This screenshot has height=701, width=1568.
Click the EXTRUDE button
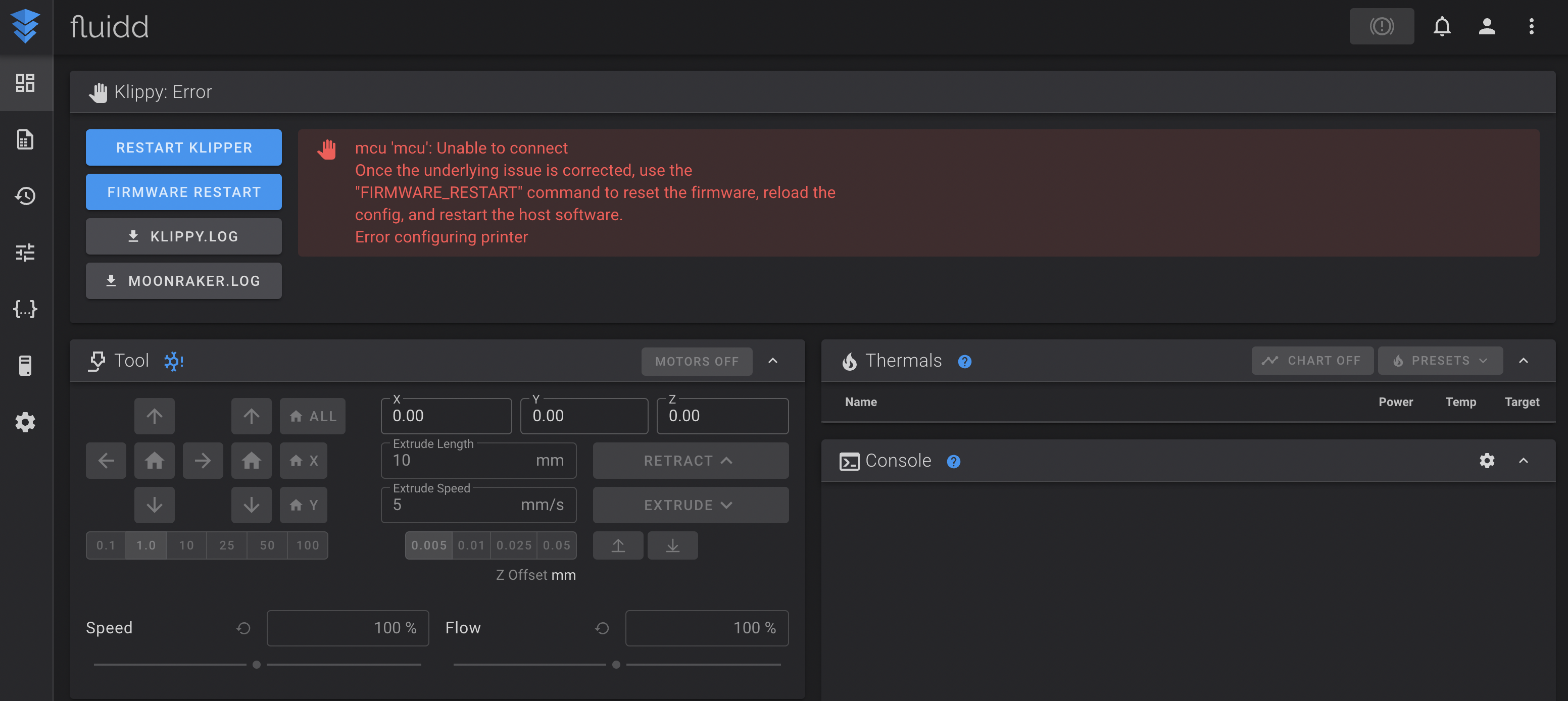point(691,505)
